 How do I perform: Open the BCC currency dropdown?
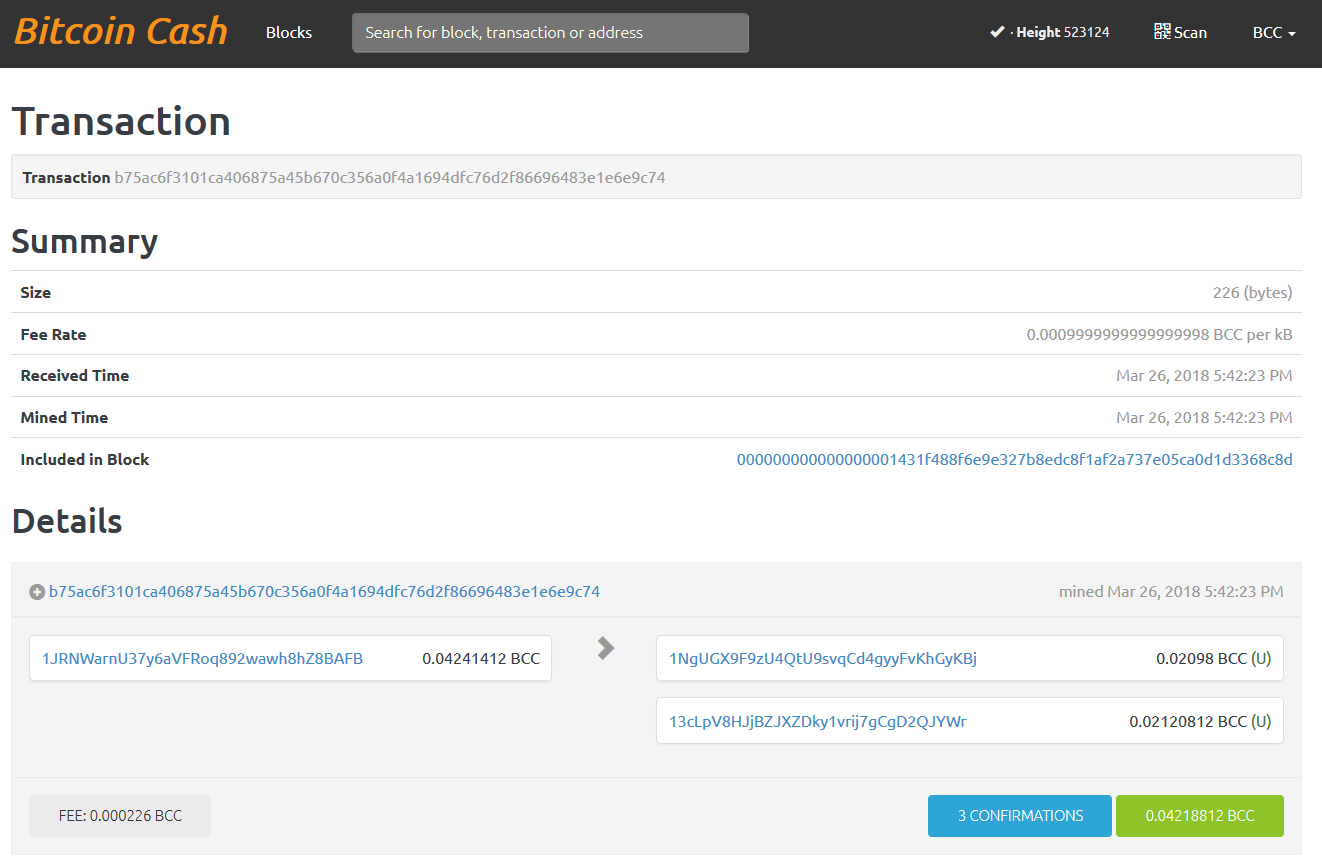(1273, 33)
